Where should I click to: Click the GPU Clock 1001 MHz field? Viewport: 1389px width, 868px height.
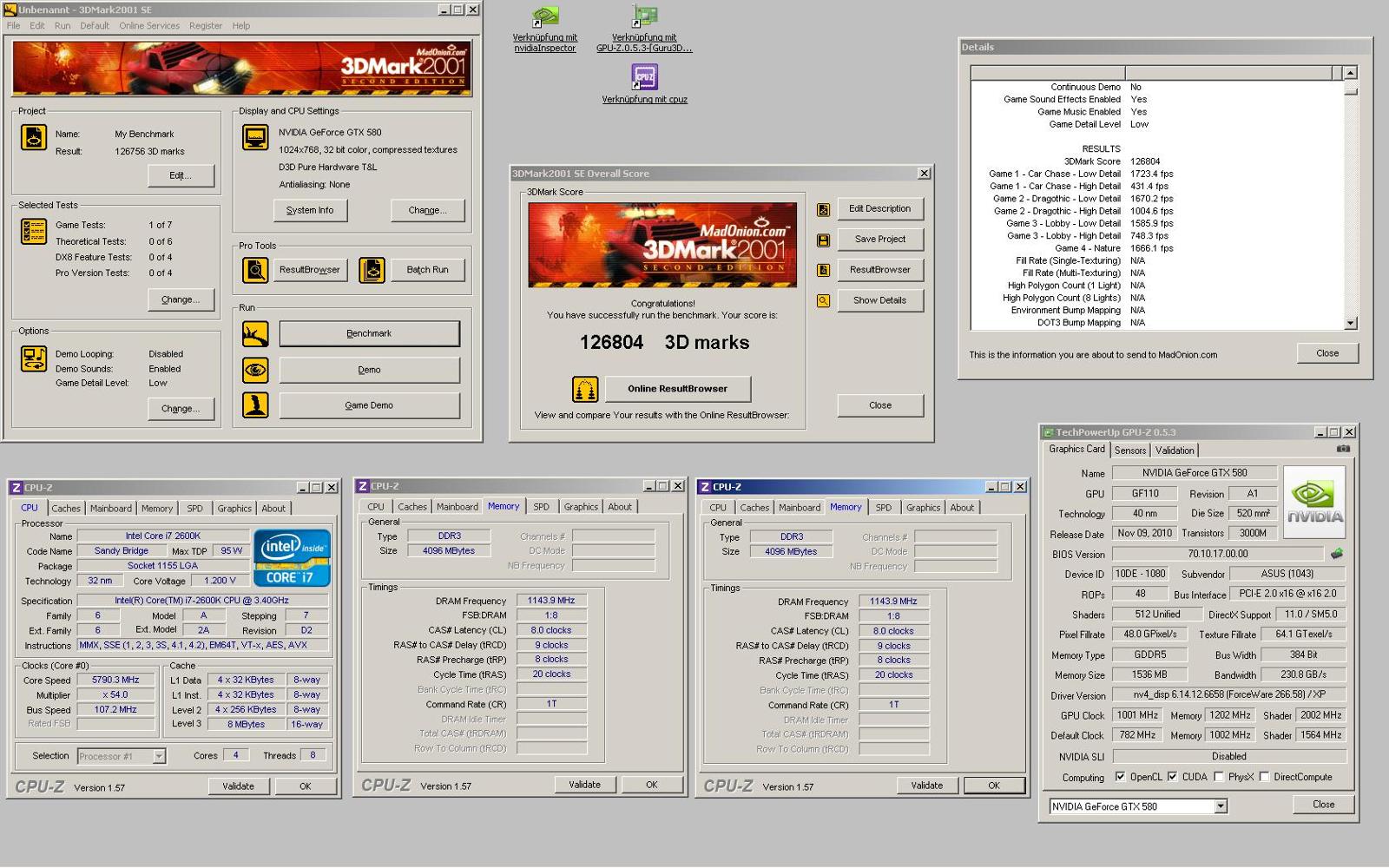[1137, 715]
